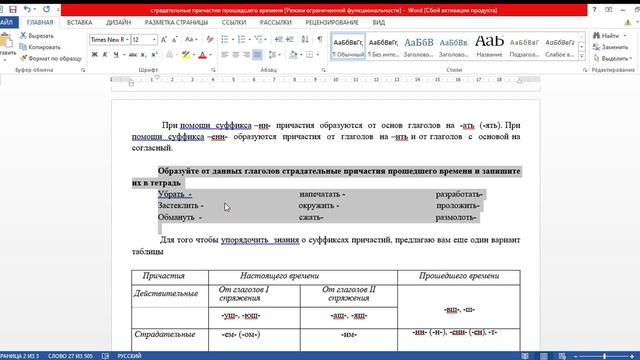This screenshot has width=640, height=360.
Task: Open font size dropdown showing 12
Action: (154, 40)
